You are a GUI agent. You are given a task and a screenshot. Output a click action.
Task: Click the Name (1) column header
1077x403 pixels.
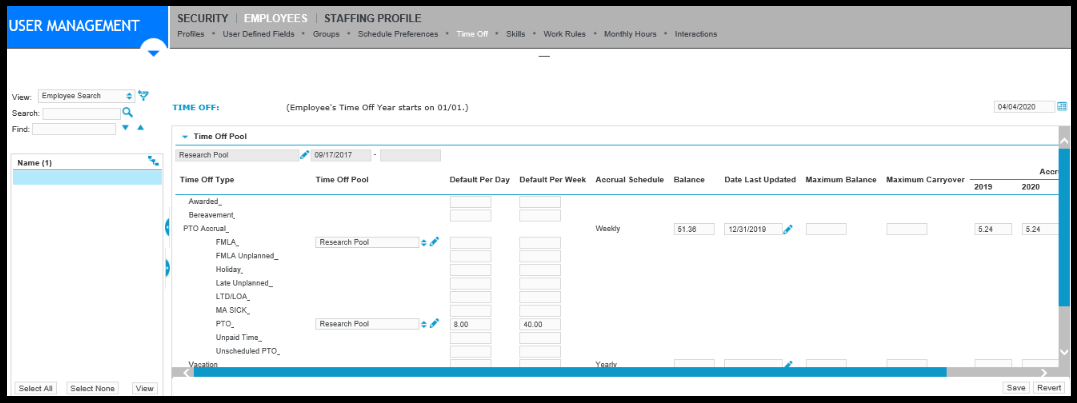34,163
